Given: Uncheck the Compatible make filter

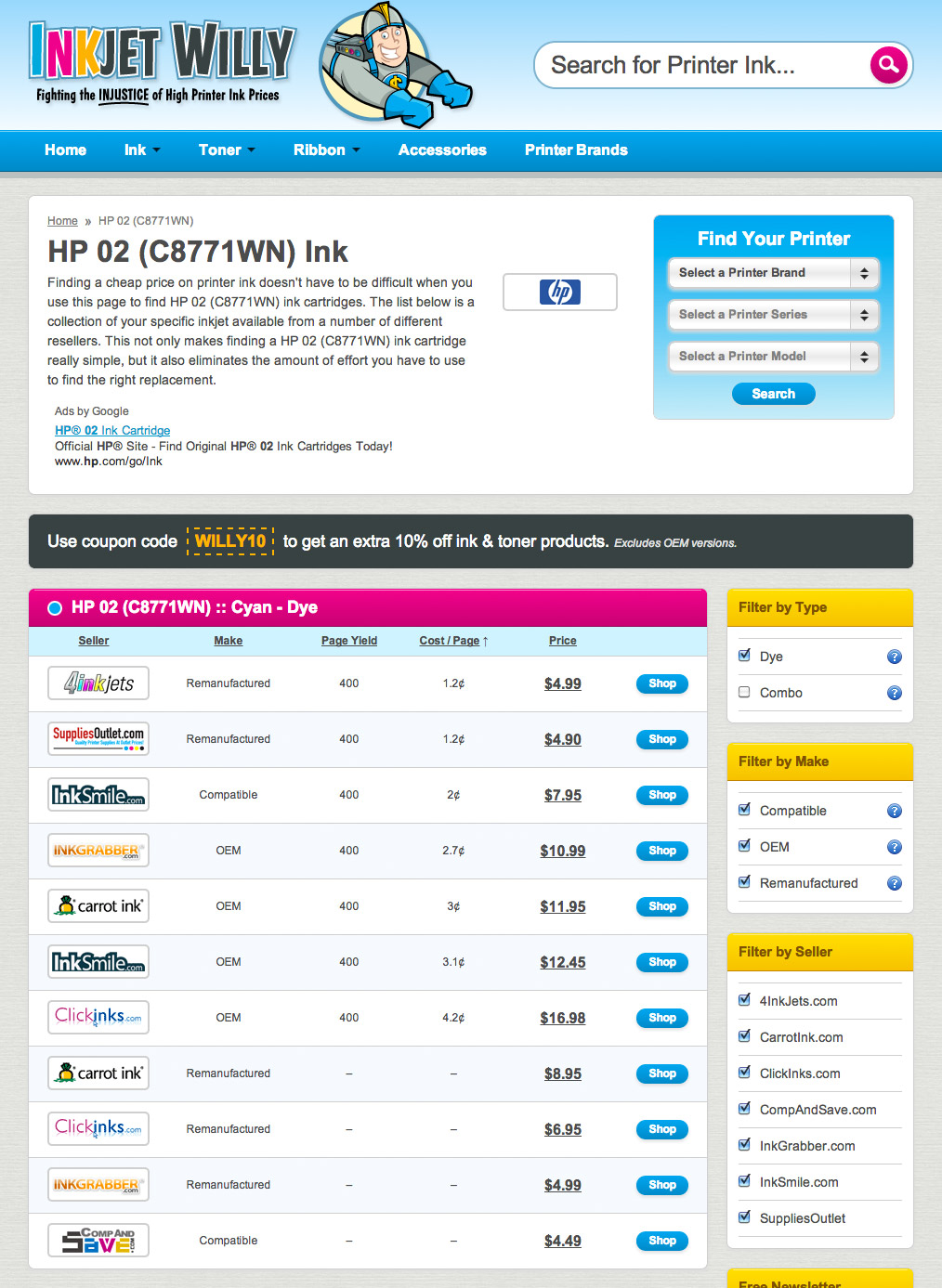Looking at the screenshot, I should click(x=744, y=810).
